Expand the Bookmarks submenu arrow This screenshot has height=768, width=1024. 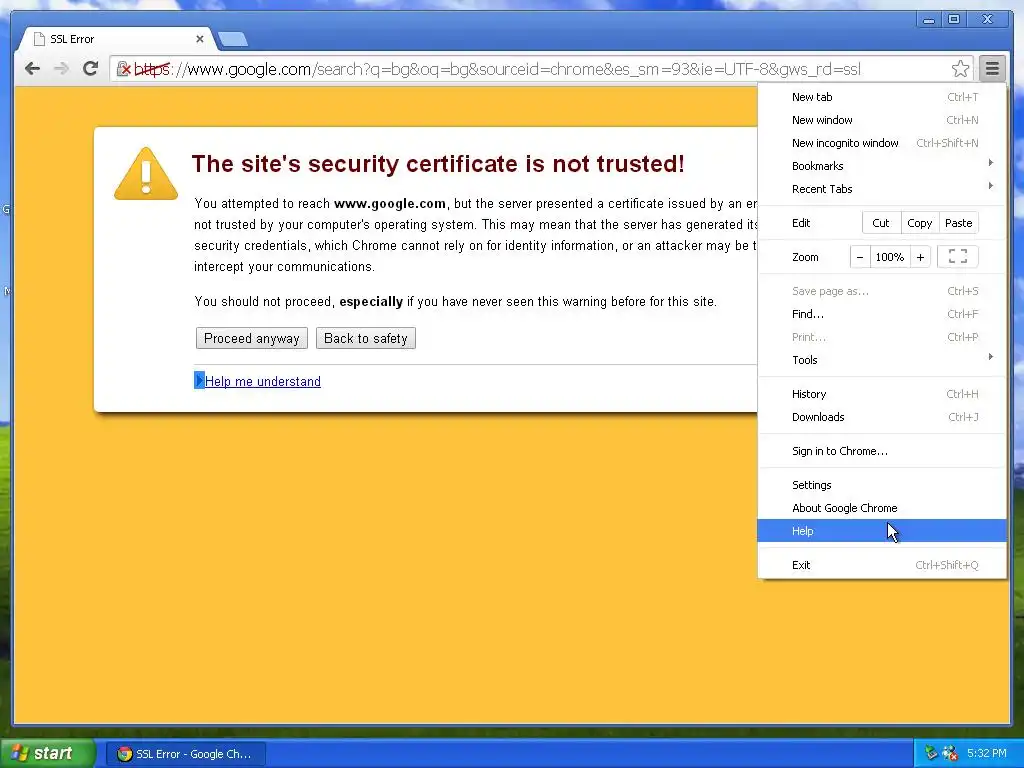[991, 163]
